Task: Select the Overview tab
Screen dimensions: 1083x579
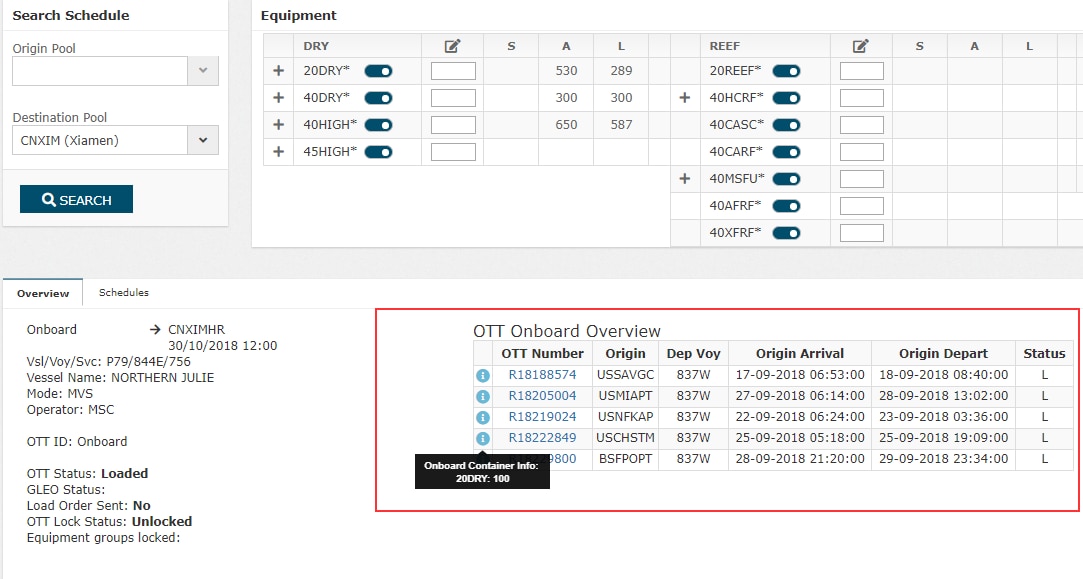Action: (x=43, y=294)
